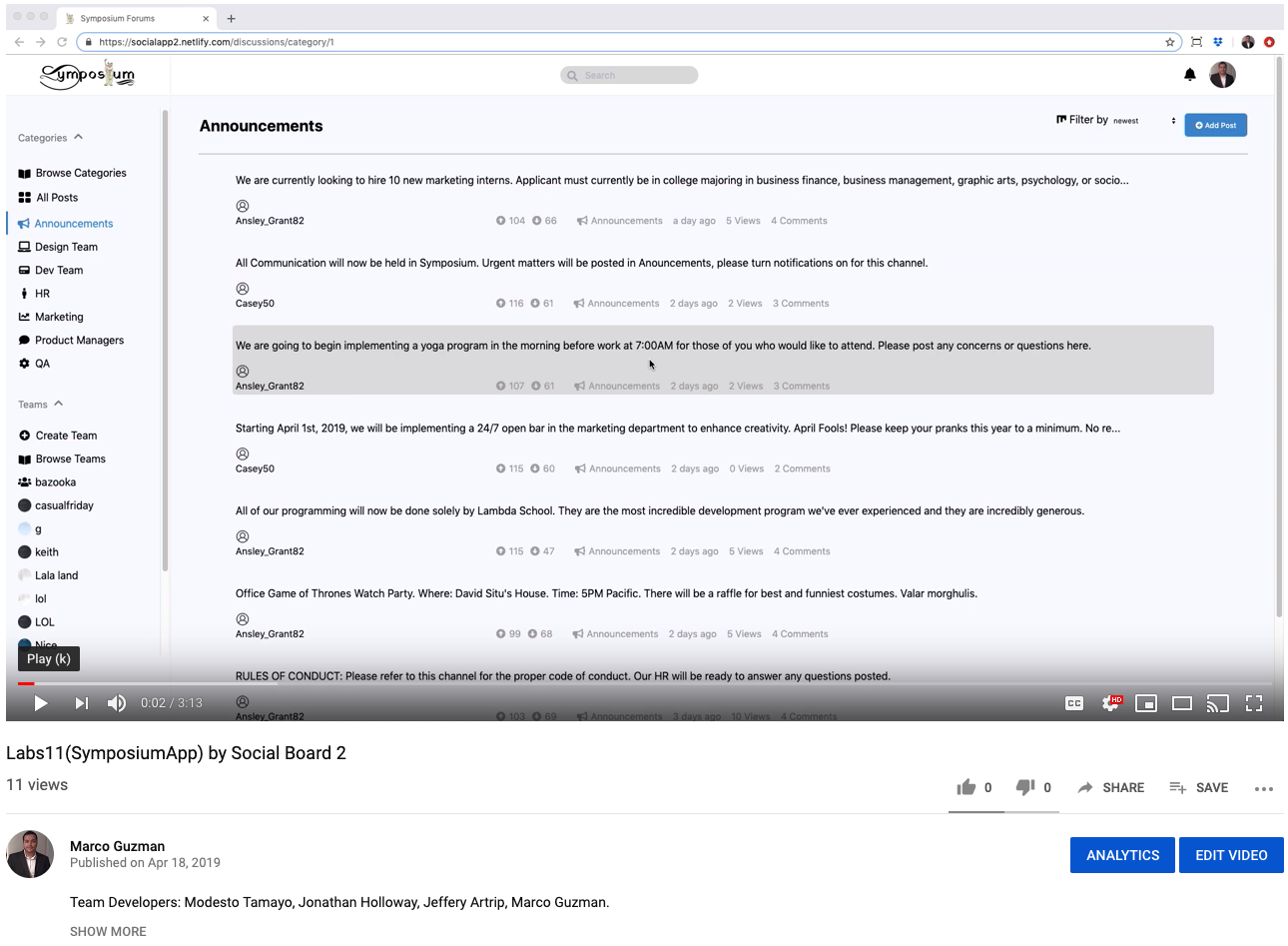Click the video progress bar
This screenshot has height=946, width=1288.
639,683
